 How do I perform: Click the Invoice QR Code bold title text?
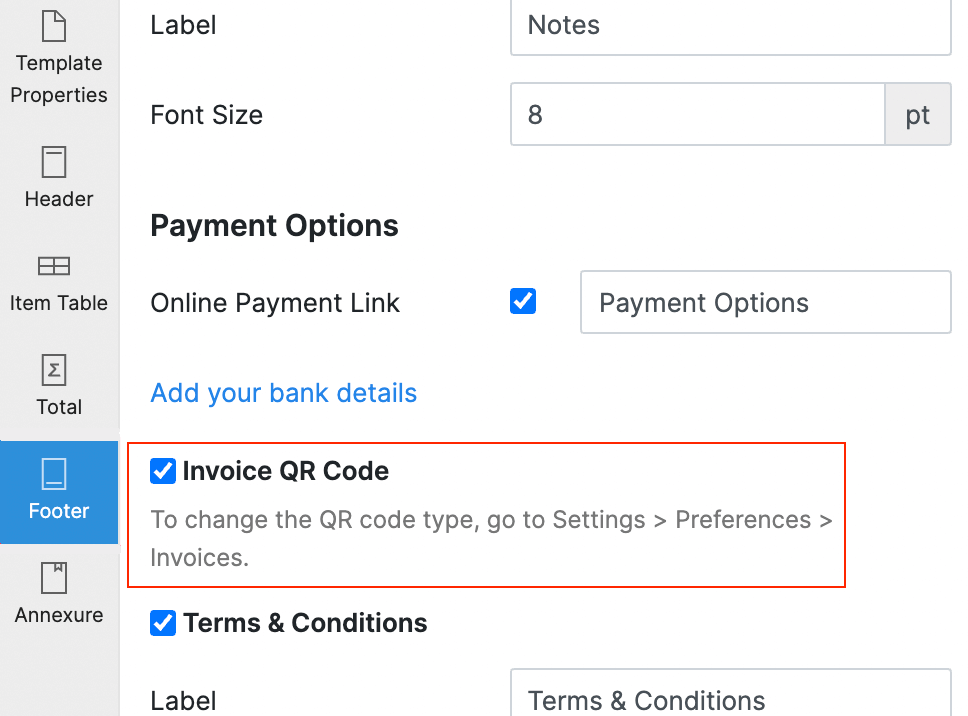click(285, 471)
